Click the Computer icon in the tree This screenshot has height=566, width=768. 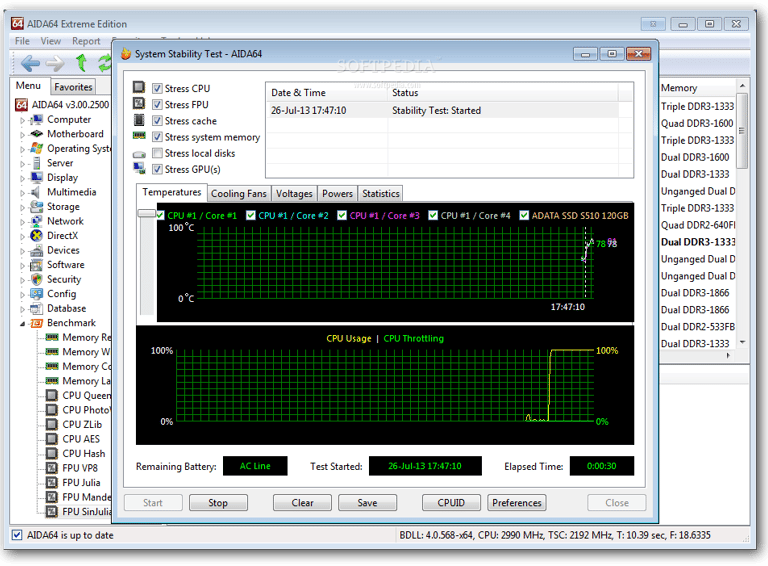pos(36,120)
